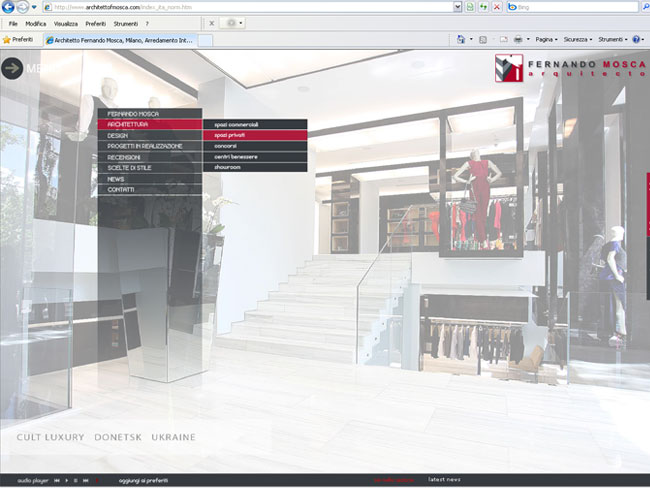Select FERNANDO MOSCA in site menu

click(x=150, y=114)
